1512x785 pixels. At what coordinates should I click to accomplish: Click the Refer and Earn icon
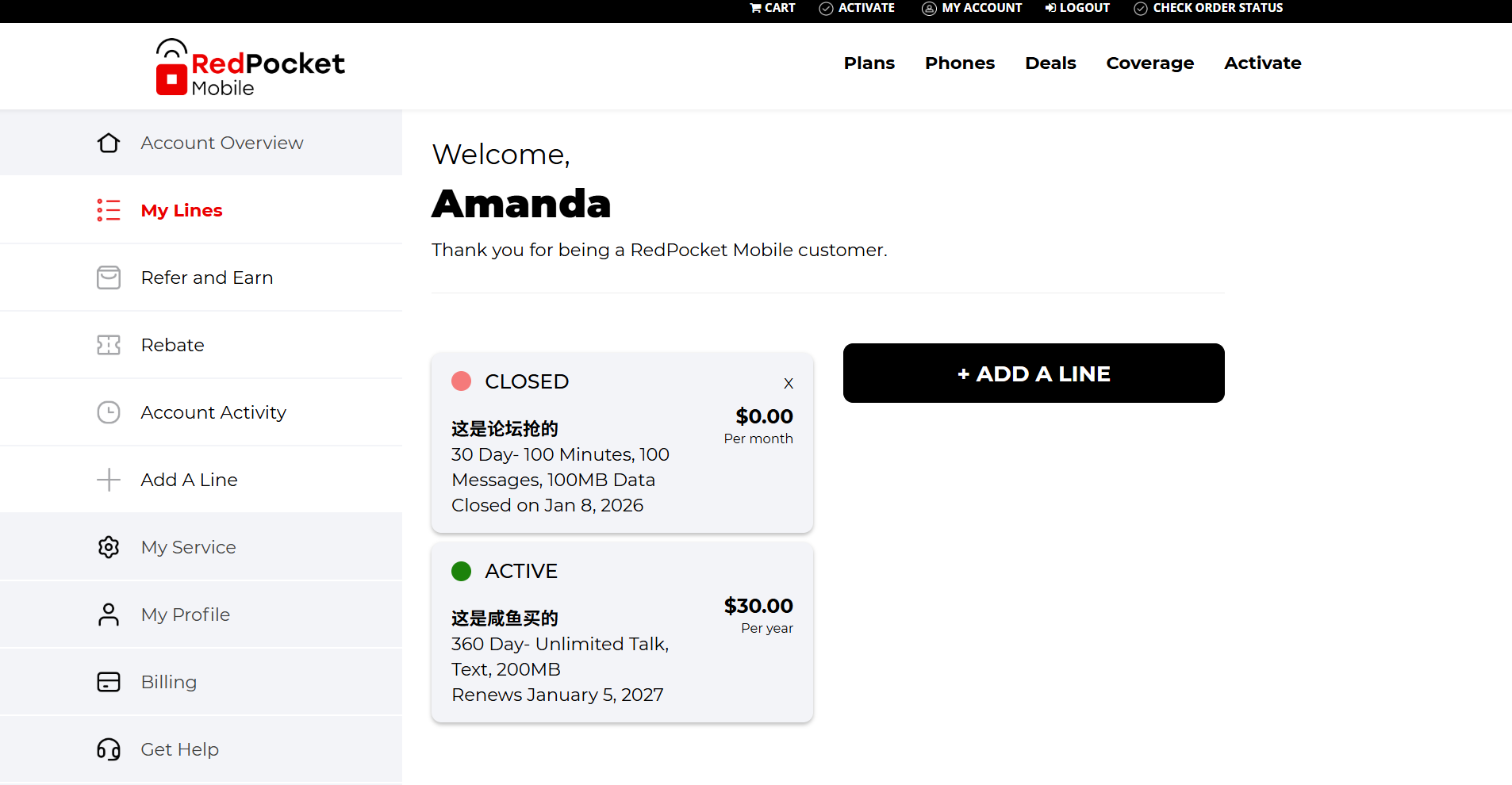[109, 278]
